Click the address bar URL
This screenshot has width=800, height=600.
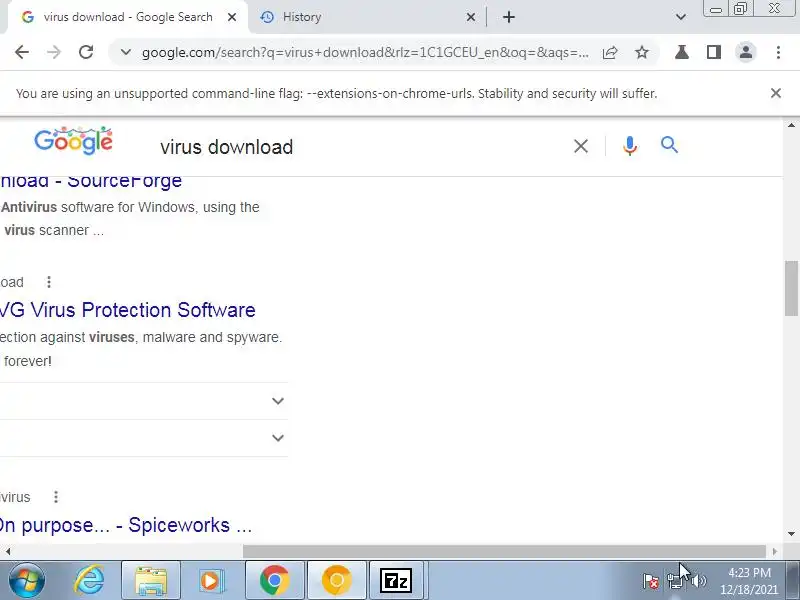[x=365, y=52]
